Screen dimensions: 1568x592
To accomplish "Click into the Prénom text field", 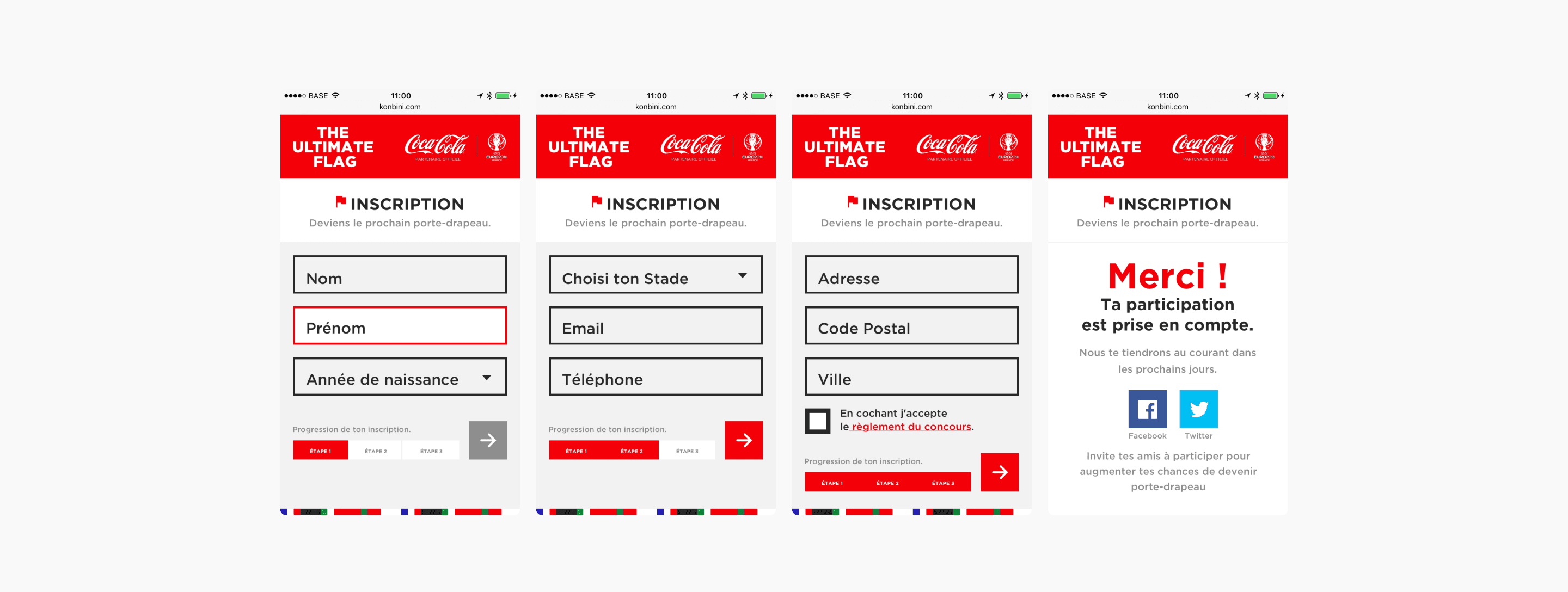I will point(400,326).
